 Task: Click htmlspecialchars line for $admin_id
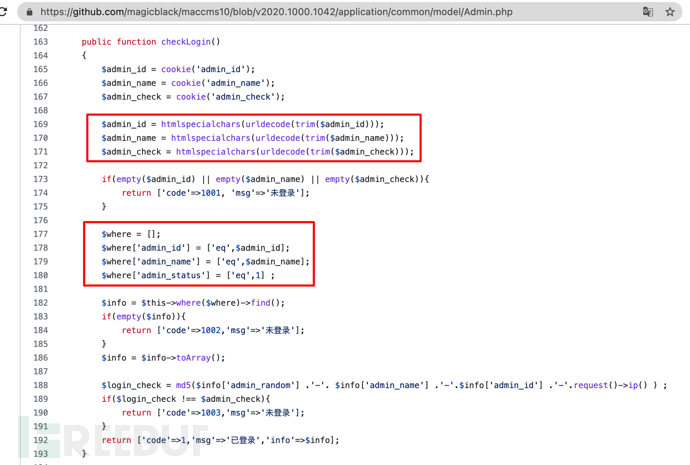[242, 124]
